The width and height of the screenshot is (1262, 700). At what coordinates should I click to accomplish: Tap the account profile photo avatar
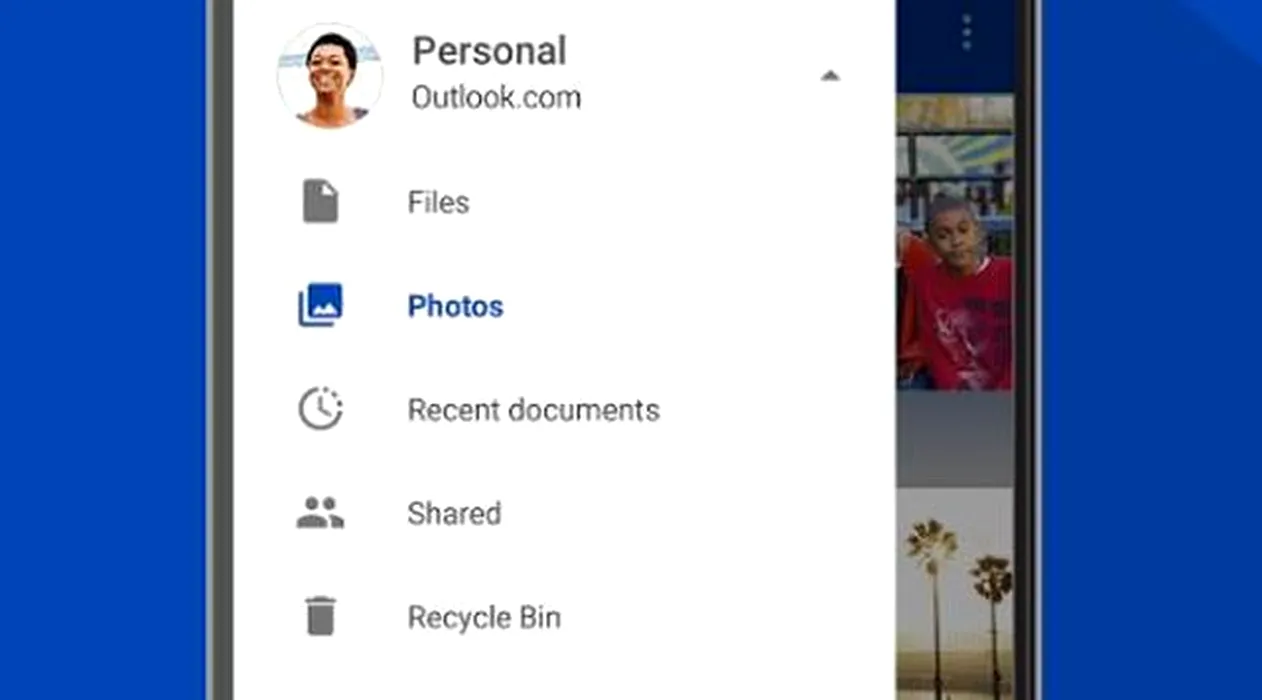[x=329, y=76]
